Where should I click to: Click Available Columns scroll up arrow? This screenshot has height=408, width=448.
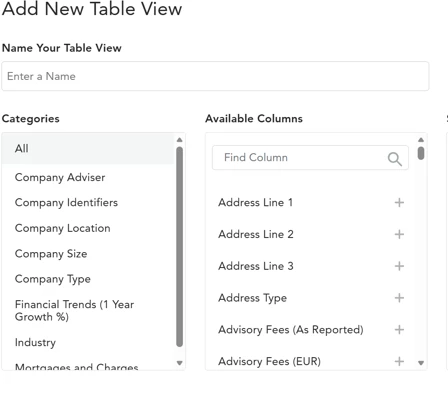tap(421, 140)
